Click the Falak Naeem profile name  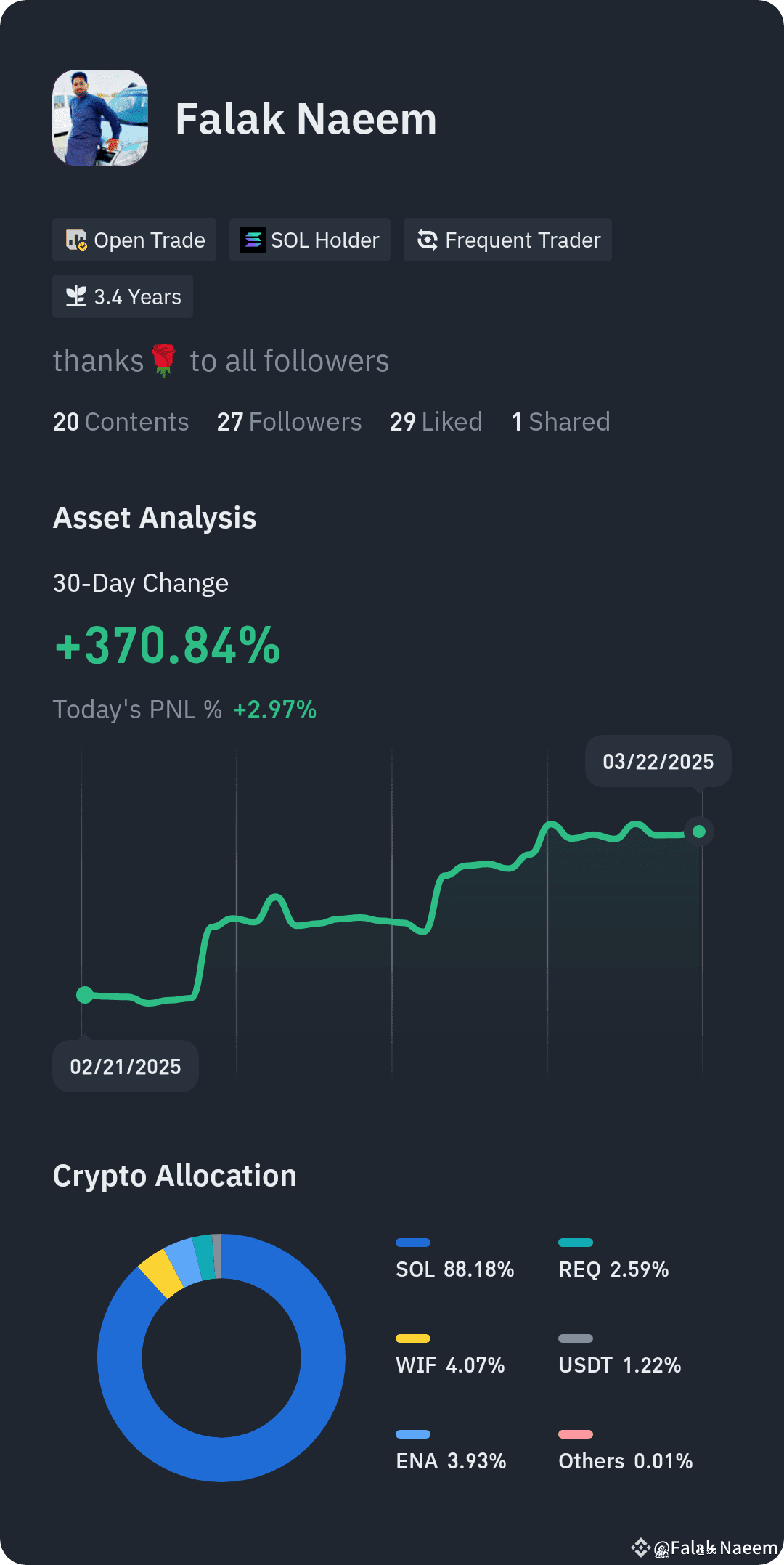click(306, 119)
